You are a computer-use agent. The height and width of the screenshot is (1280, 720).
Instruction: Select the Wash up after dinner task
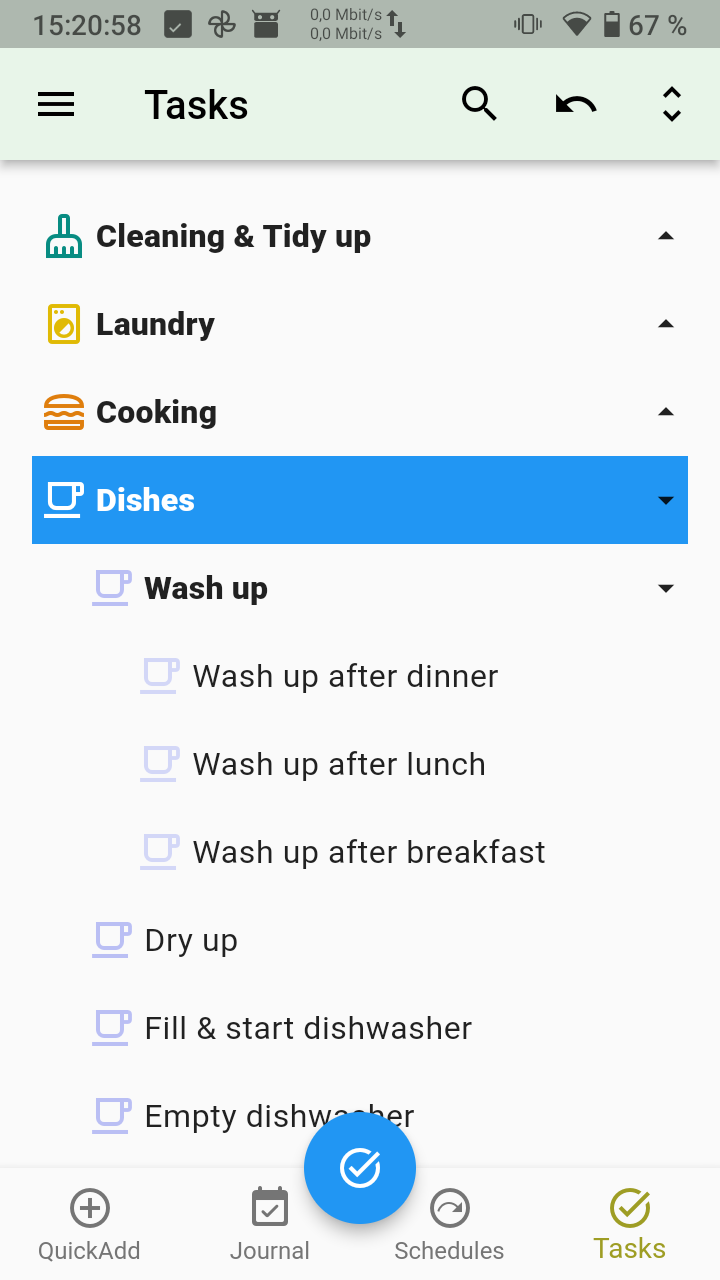[345, 677]
